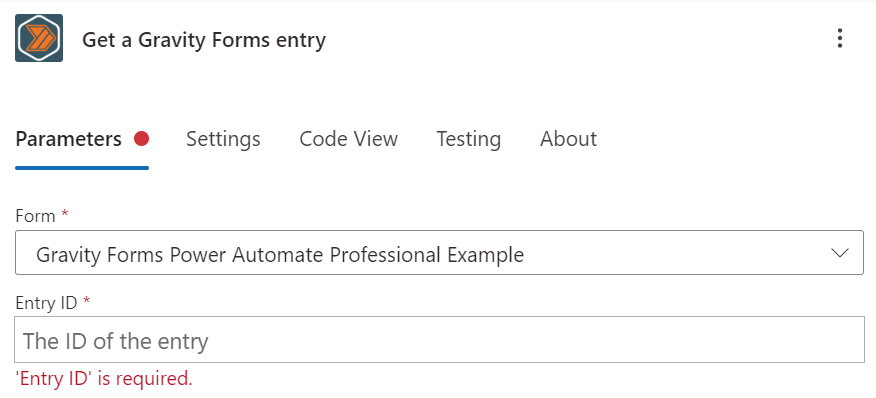Go to the Testing tab
Image resolution: width=876 pixels, height=398 pixels.
click(x=468, y=139)
